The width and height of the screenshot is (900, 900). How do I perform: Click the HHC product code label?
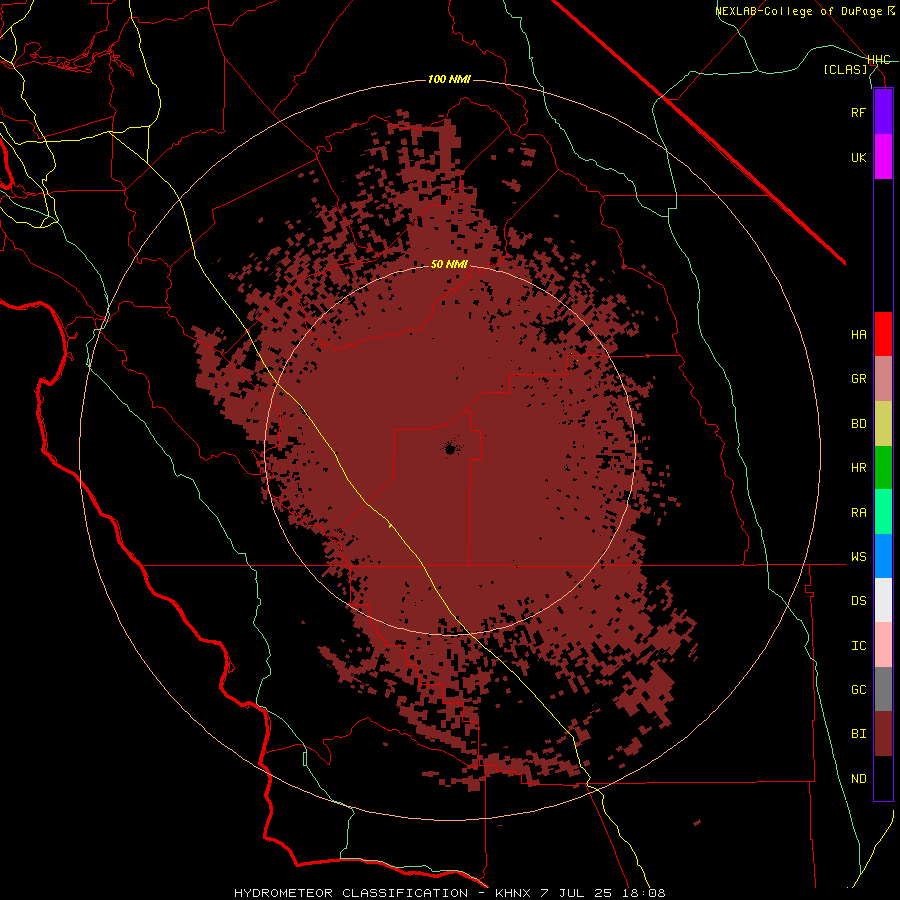pyautogui.click(x=879, y=60)
